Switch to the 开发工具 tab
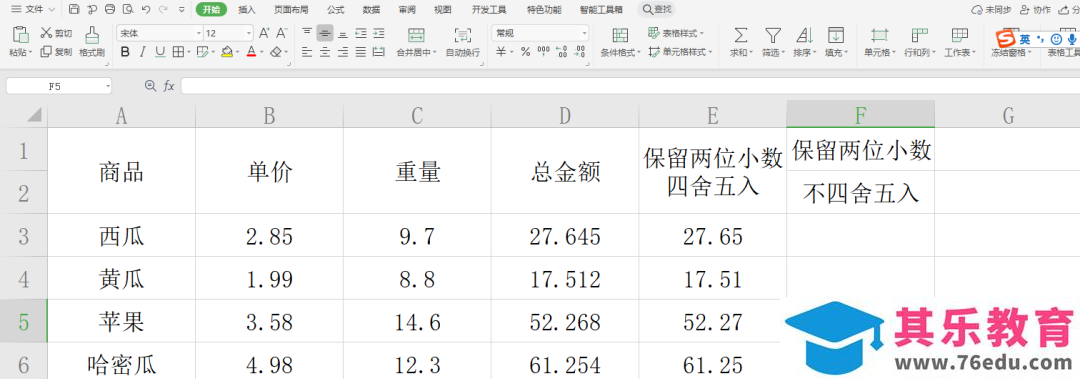 pyautogui.click(x=489, y=10)
